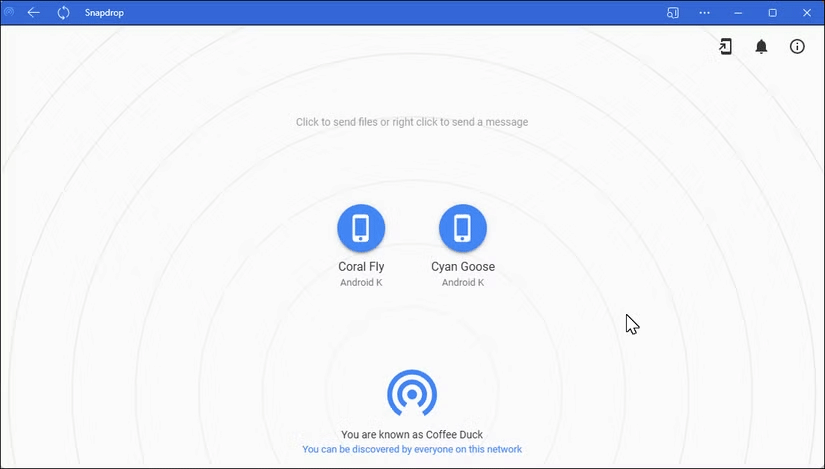Click the Cyan Goose device name label
Screen dimensions: 825x469
coord(462,267)
